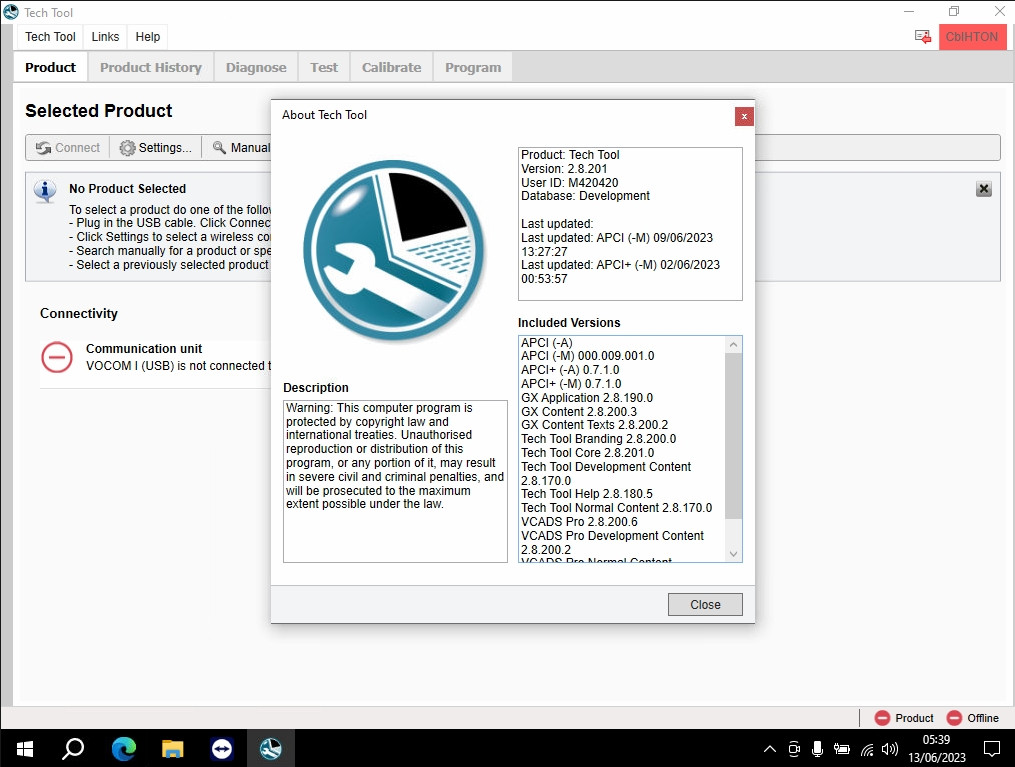The width and height of the screenshot is (1015, 767).
Task: Click the notification message icon near CbIHTON
Action: (x=922, y=37)
